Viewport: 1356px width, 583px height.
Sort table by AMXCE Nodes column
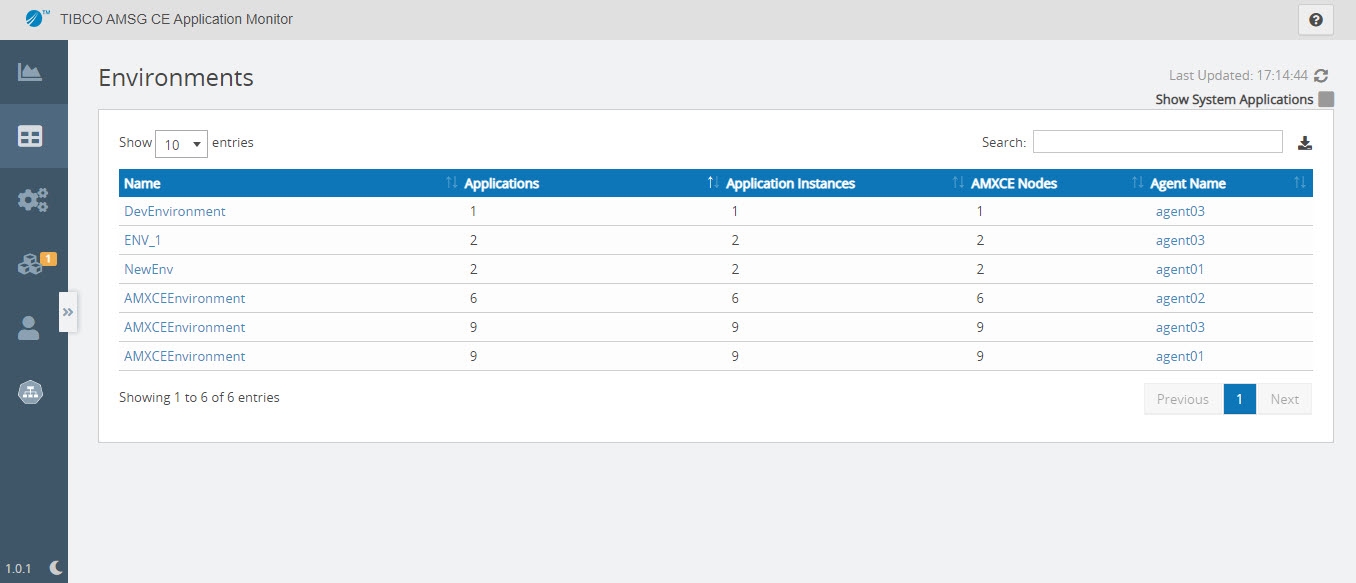click(x=1056, y=183)
